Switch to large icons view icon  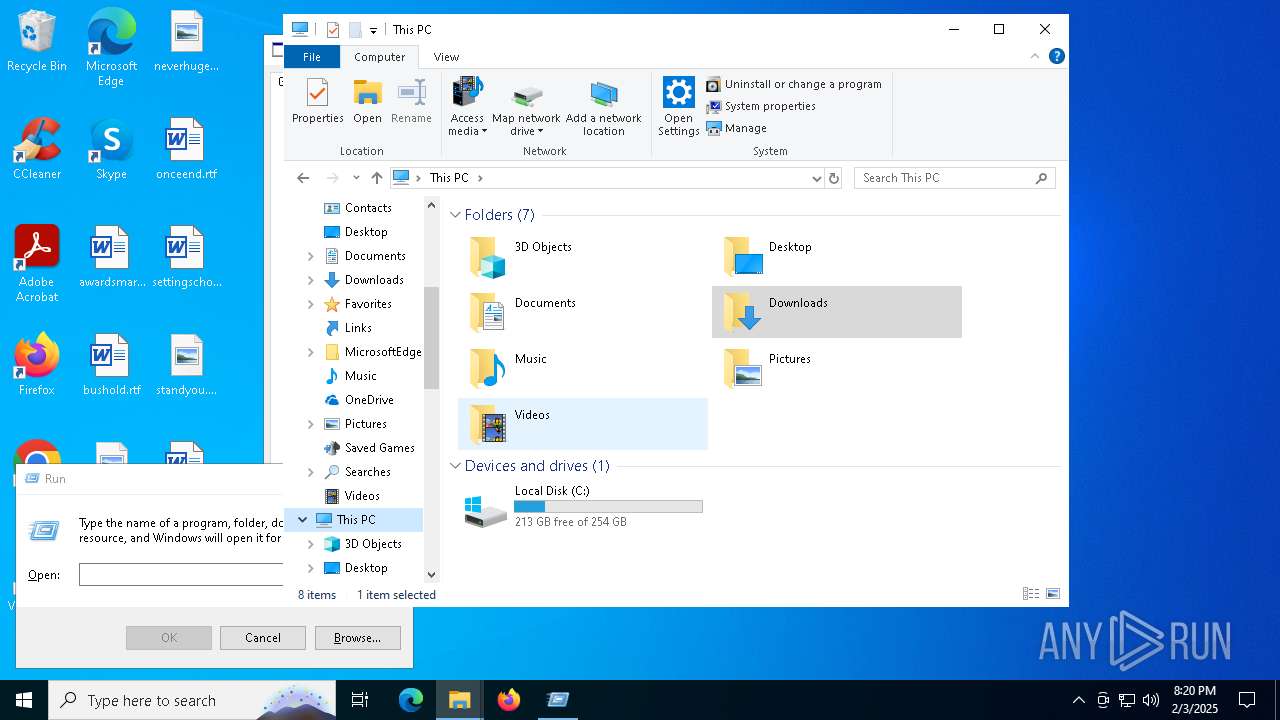pos(1052,594)
